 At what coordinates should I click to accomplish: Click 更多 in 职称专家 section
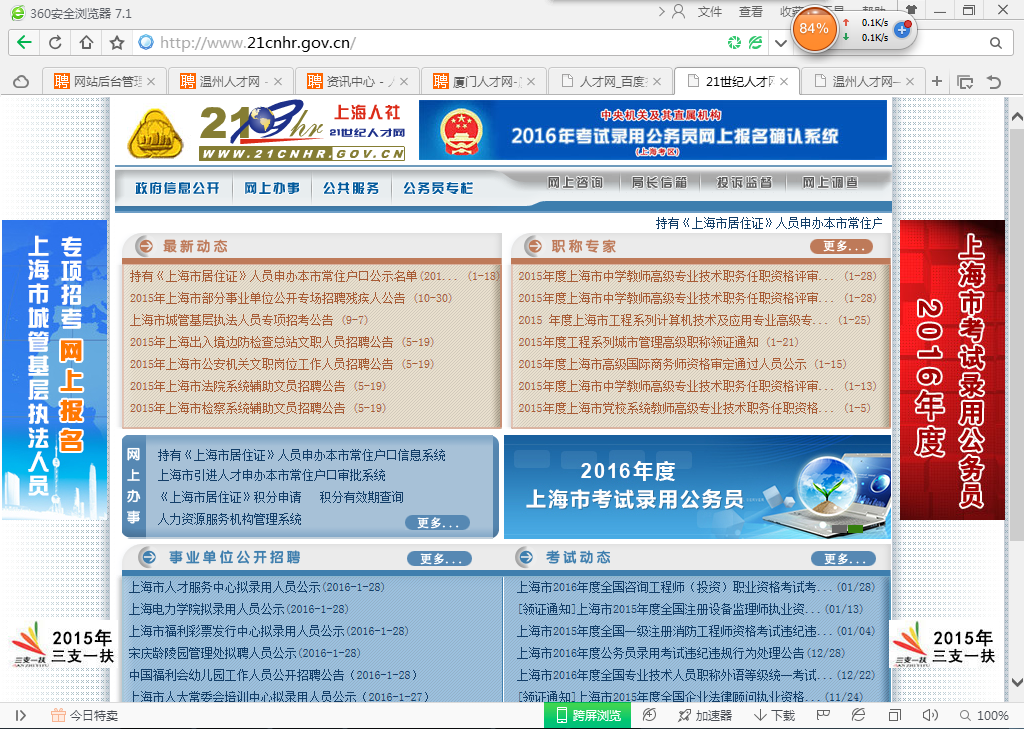[841, 246]
